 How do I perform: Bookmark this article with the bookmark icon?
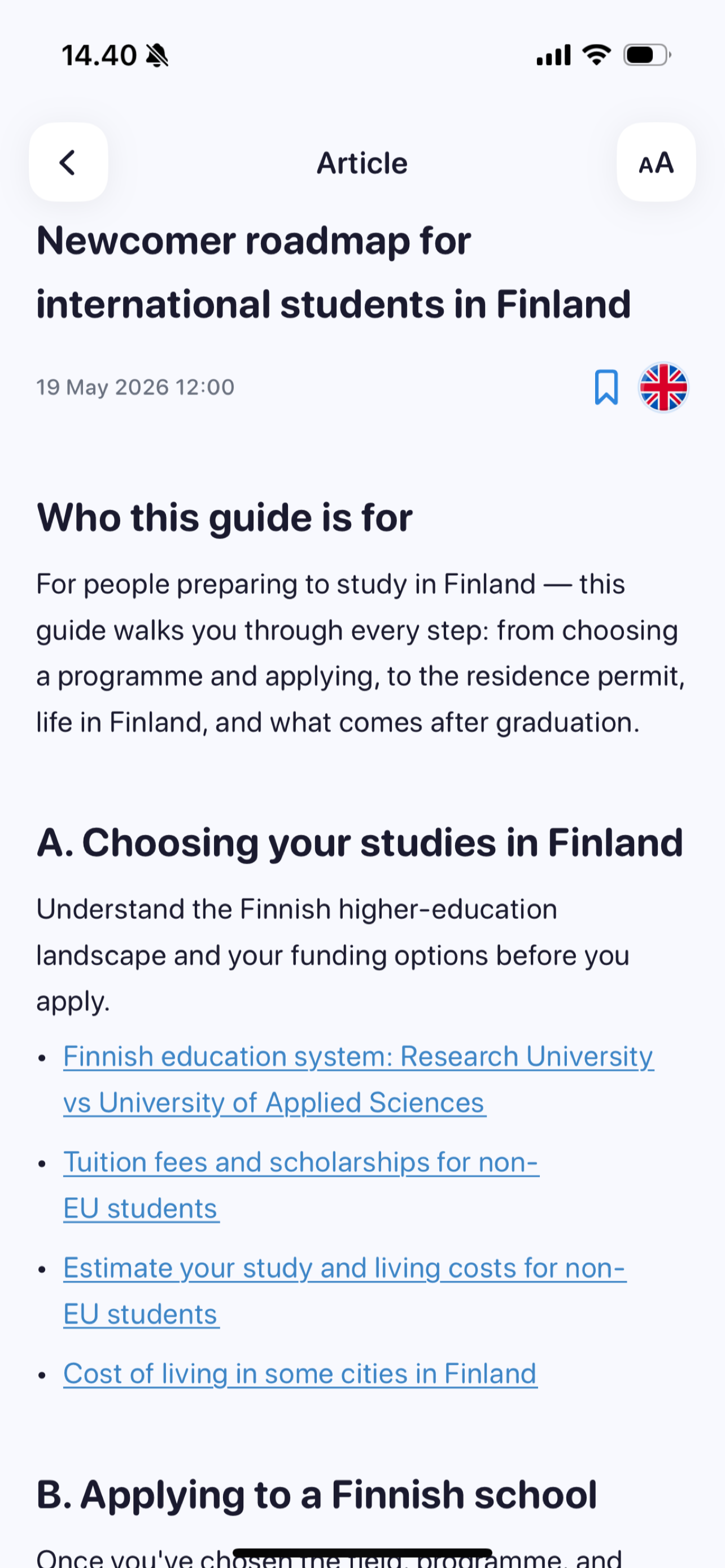coord(606,387)
